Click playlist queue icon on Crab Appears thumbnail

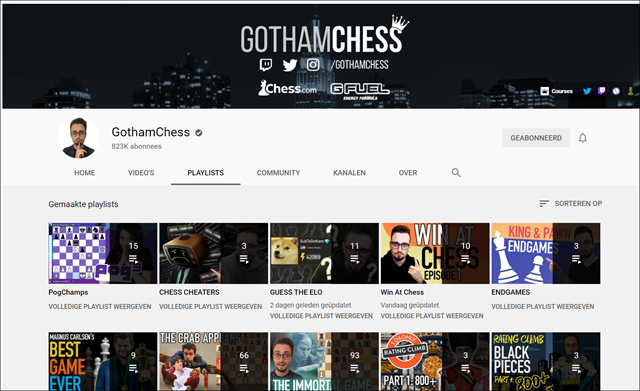click(x=244, y=368)
